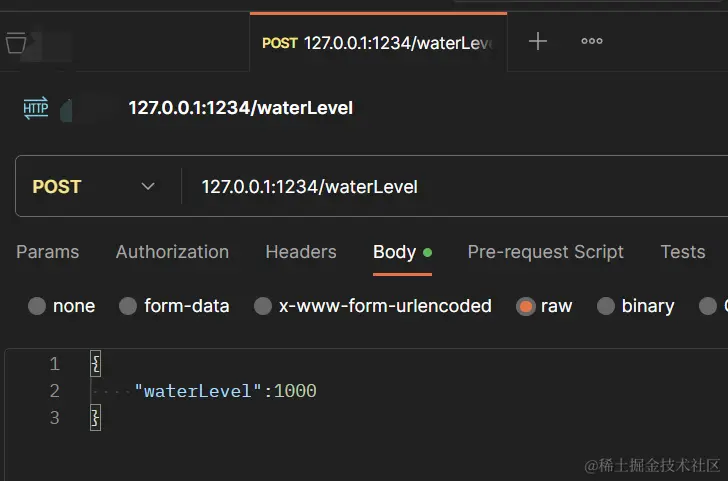The width and height of the screenshot is (728, 481).
Task: Open a new tab with plus icon
Action: coord(538,41)
